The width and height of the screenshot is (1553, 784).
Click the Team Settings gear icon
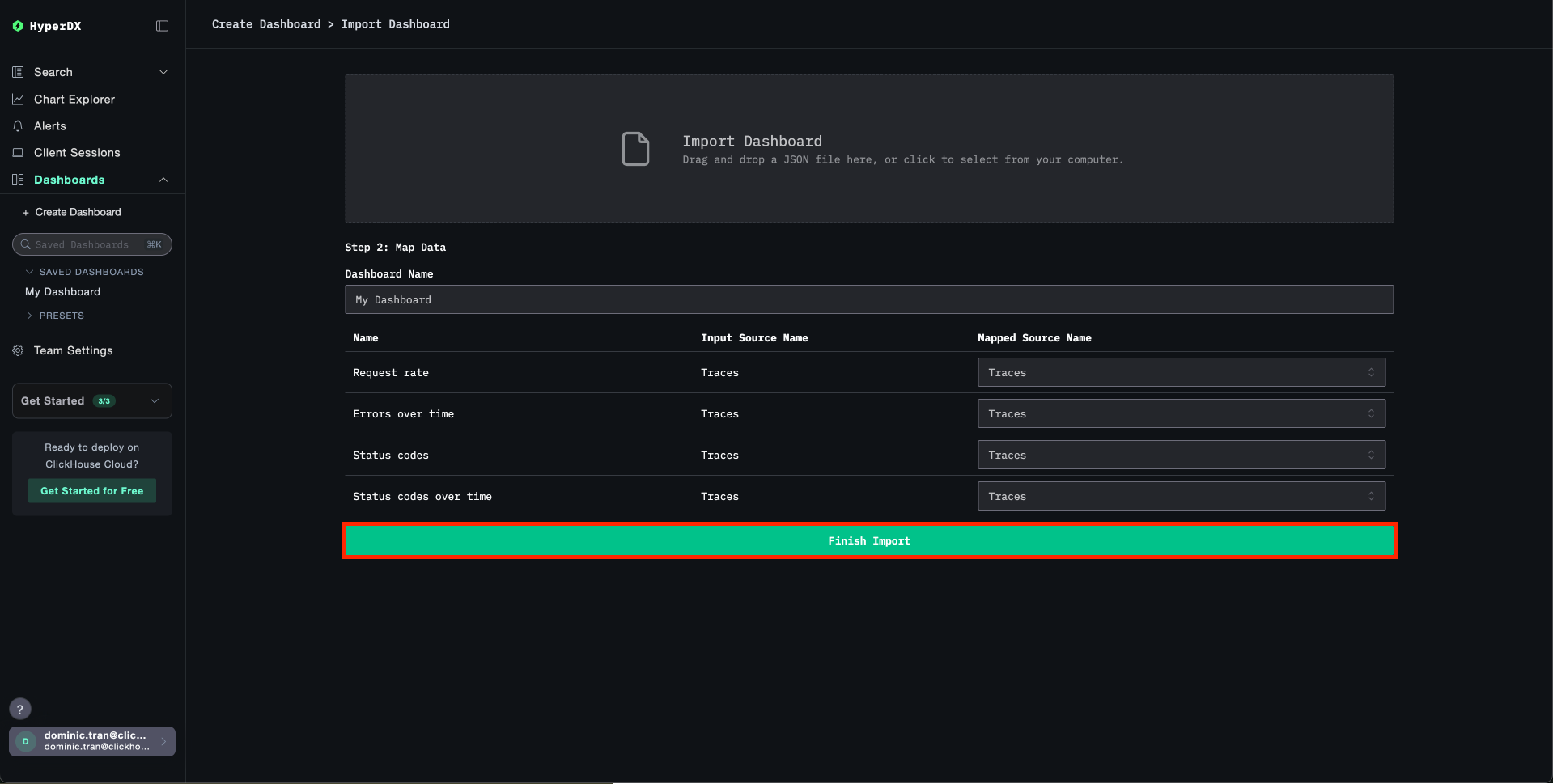(x=18, y=350)
